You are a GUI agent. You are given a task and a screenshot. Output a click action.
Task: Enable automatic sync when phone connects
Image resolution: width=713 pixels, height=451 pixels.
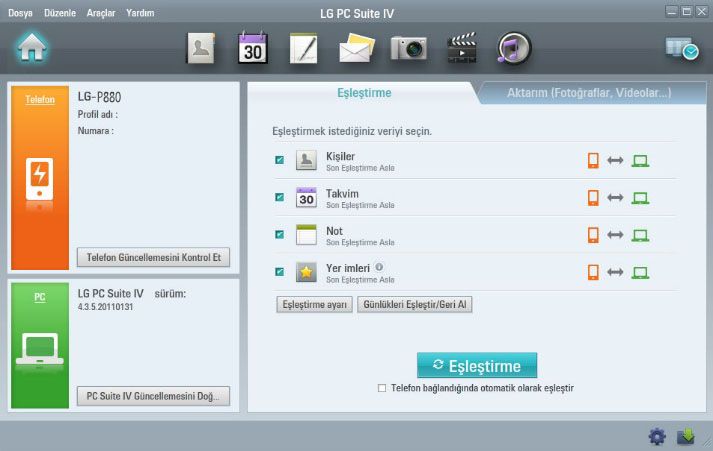click(382, 388)
